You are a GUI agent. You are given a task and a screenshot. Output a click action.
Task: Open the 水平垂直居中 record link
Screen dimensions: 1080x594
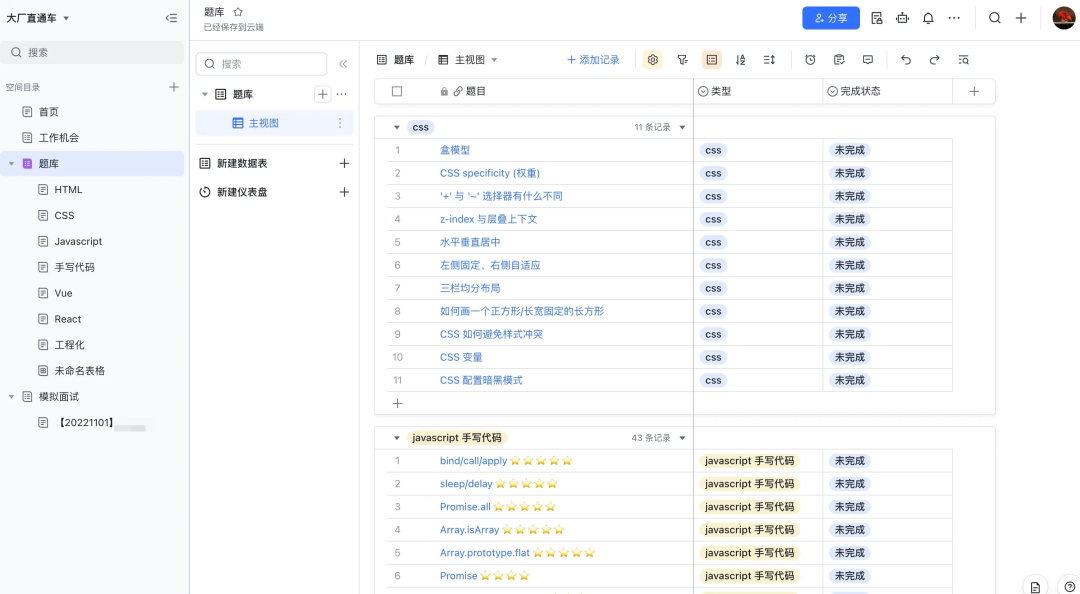470,243
